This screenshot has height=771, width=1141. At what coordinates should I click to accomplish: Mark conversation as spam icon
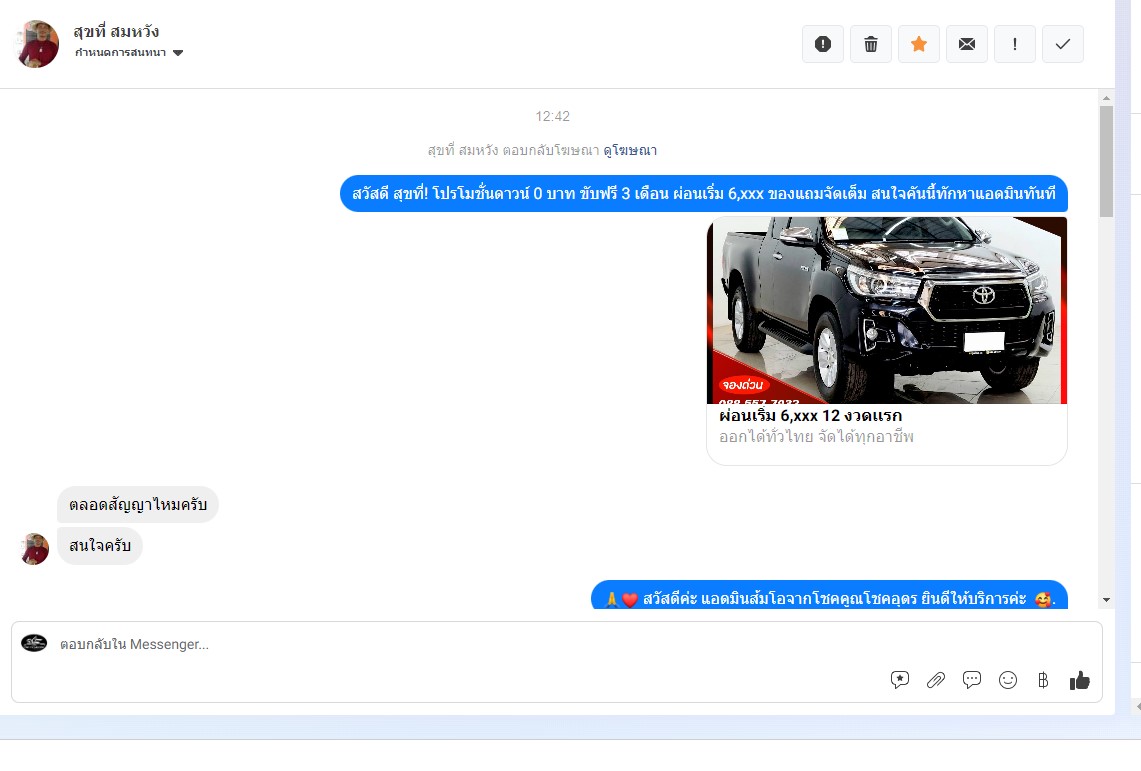[x=823, y=44]
